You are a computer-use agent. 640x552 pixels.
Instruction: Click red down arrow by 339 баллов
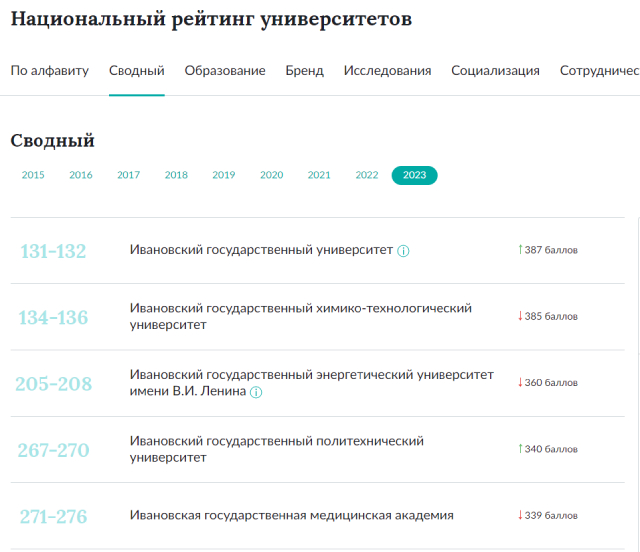520,515
